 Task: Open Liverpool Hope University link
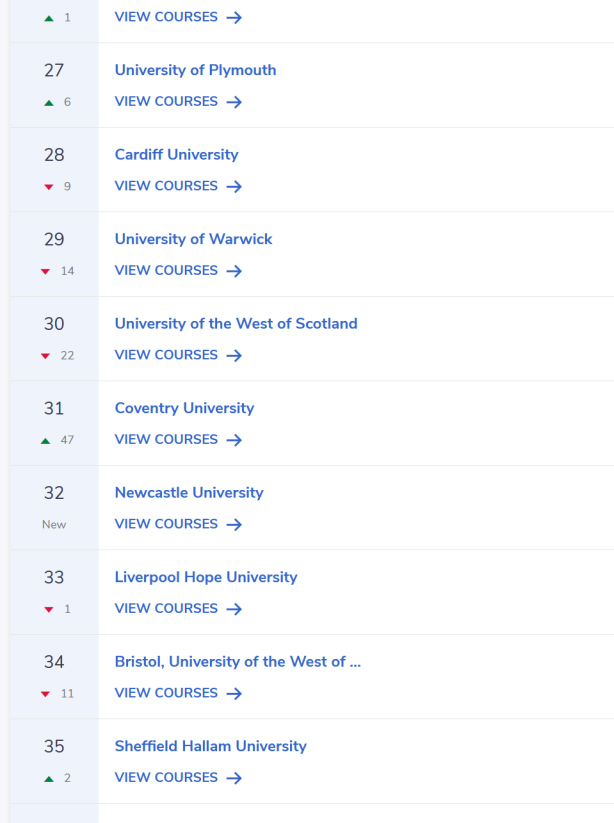(206, 577)
